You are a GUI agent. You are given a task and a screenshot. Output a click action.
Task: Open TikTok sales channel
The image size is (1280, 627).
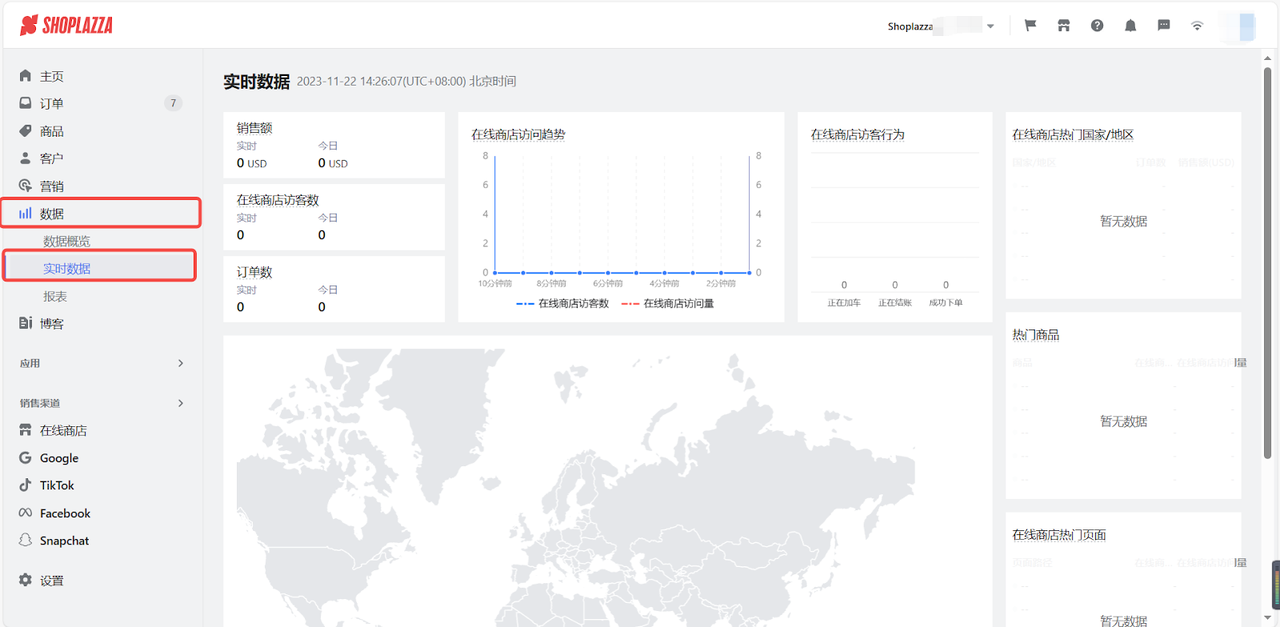[57, 485]
